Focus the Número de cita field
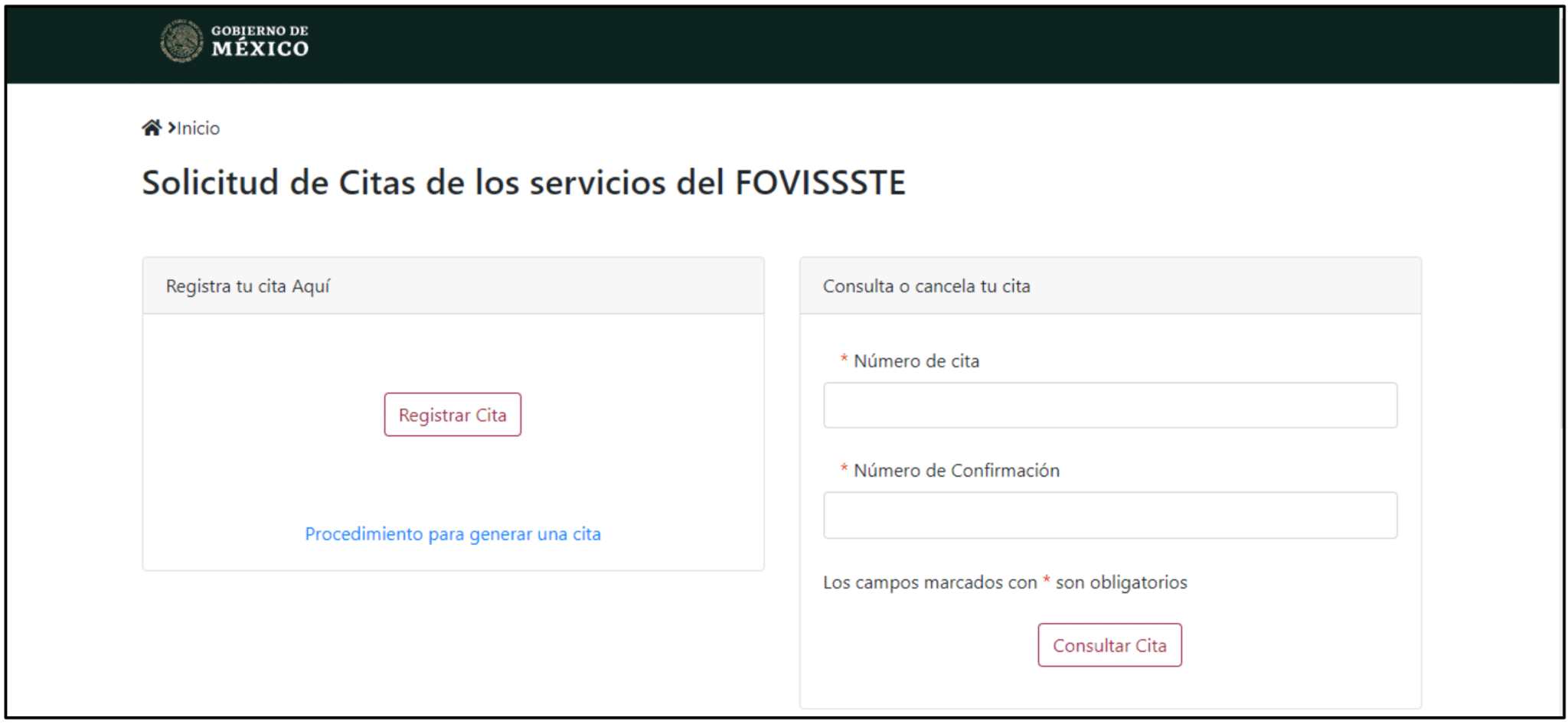1568x724 pixels. coord(1110,405)
